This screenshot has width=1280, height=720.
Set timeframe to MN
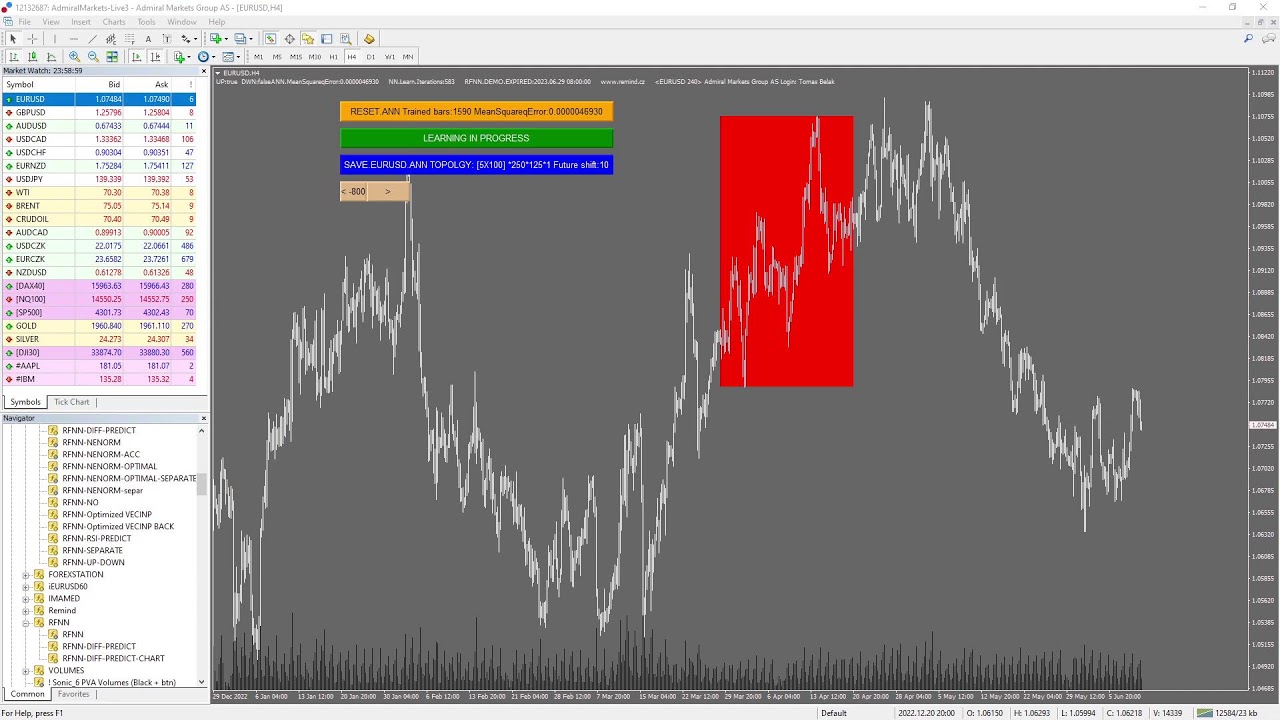[408, 57]
